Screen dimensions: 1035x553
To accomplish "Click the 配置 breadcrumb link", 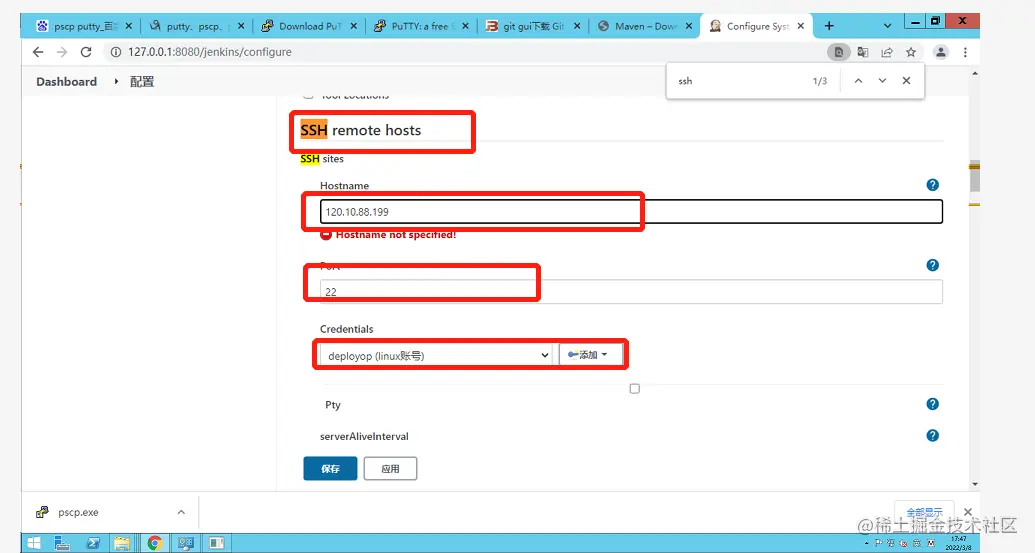I will coord(142,81).
